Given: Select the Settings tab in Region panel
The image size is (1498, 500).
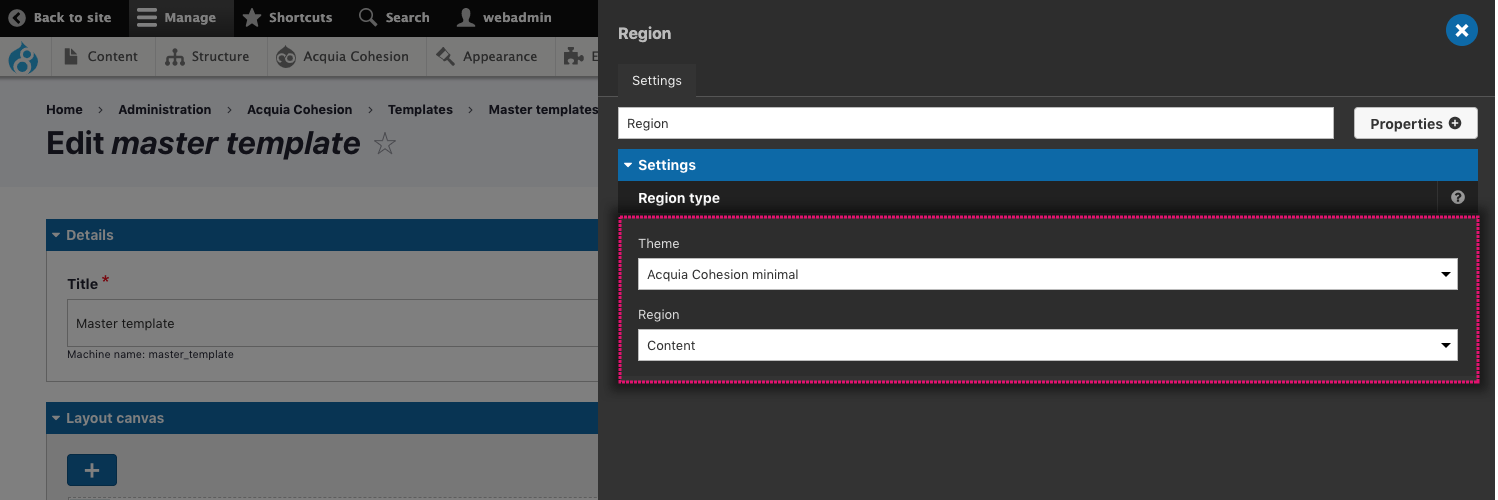Looking at the screenshot, I should tap(656, 80).
